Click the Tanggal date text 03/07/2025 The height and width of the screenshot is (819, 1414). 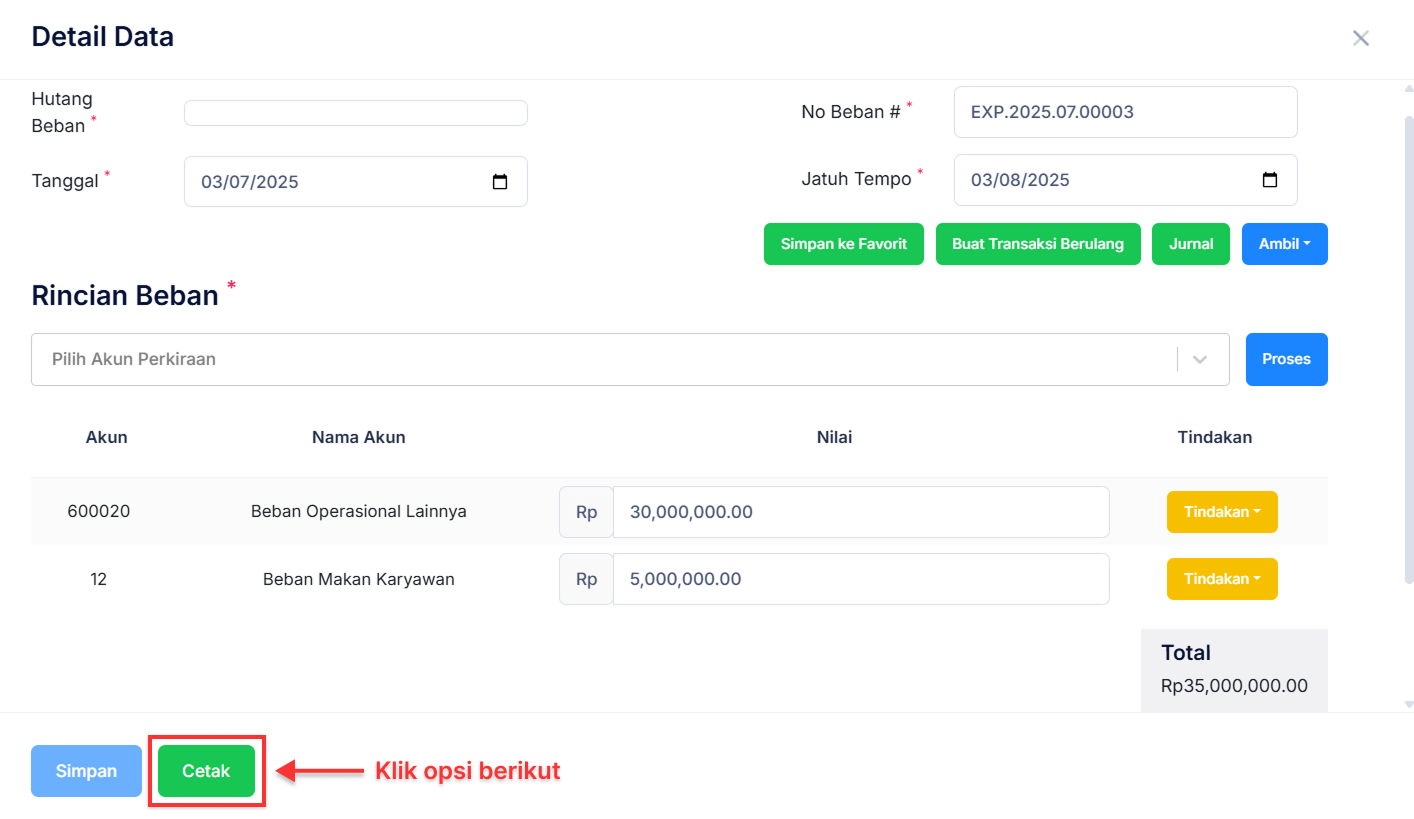pyautogui.click(x=250, y=182)
